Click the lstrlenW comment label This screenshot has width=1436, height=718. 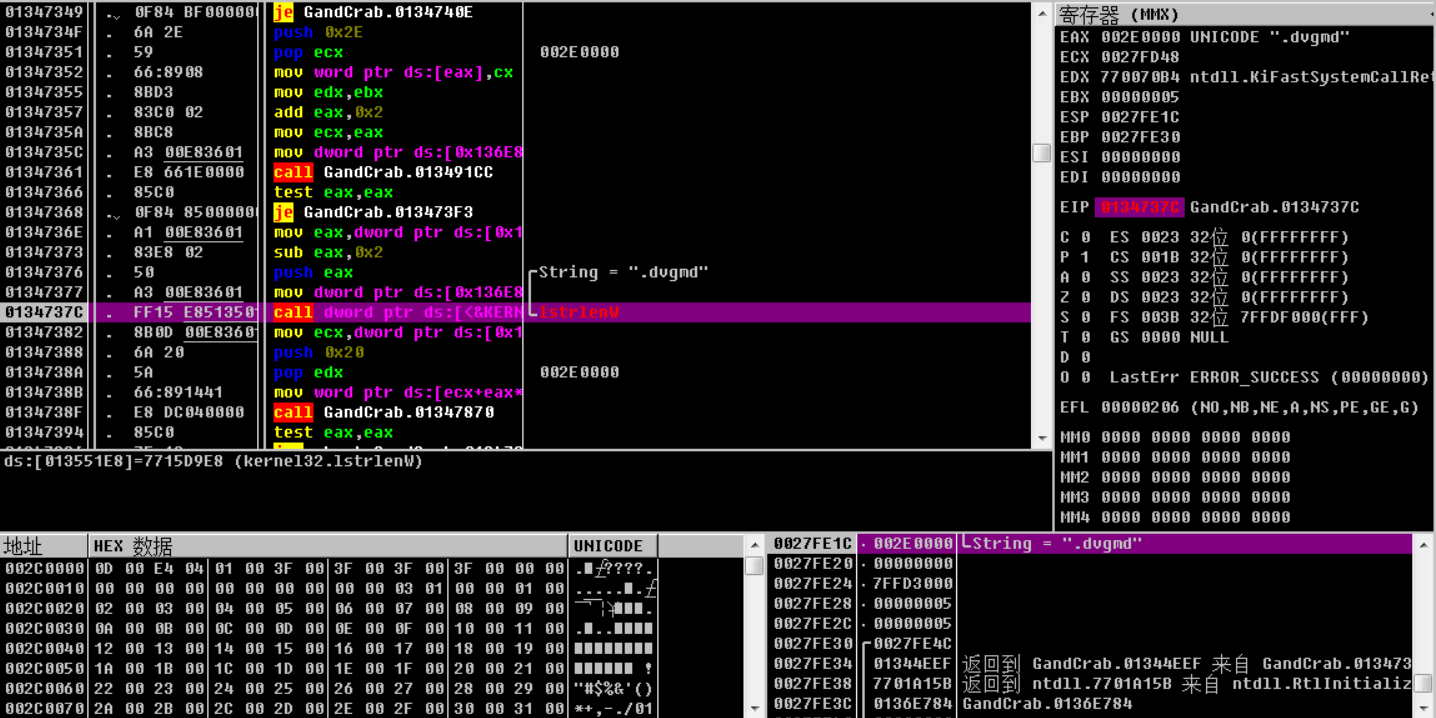pyautogui.click(x=579, y=312)
